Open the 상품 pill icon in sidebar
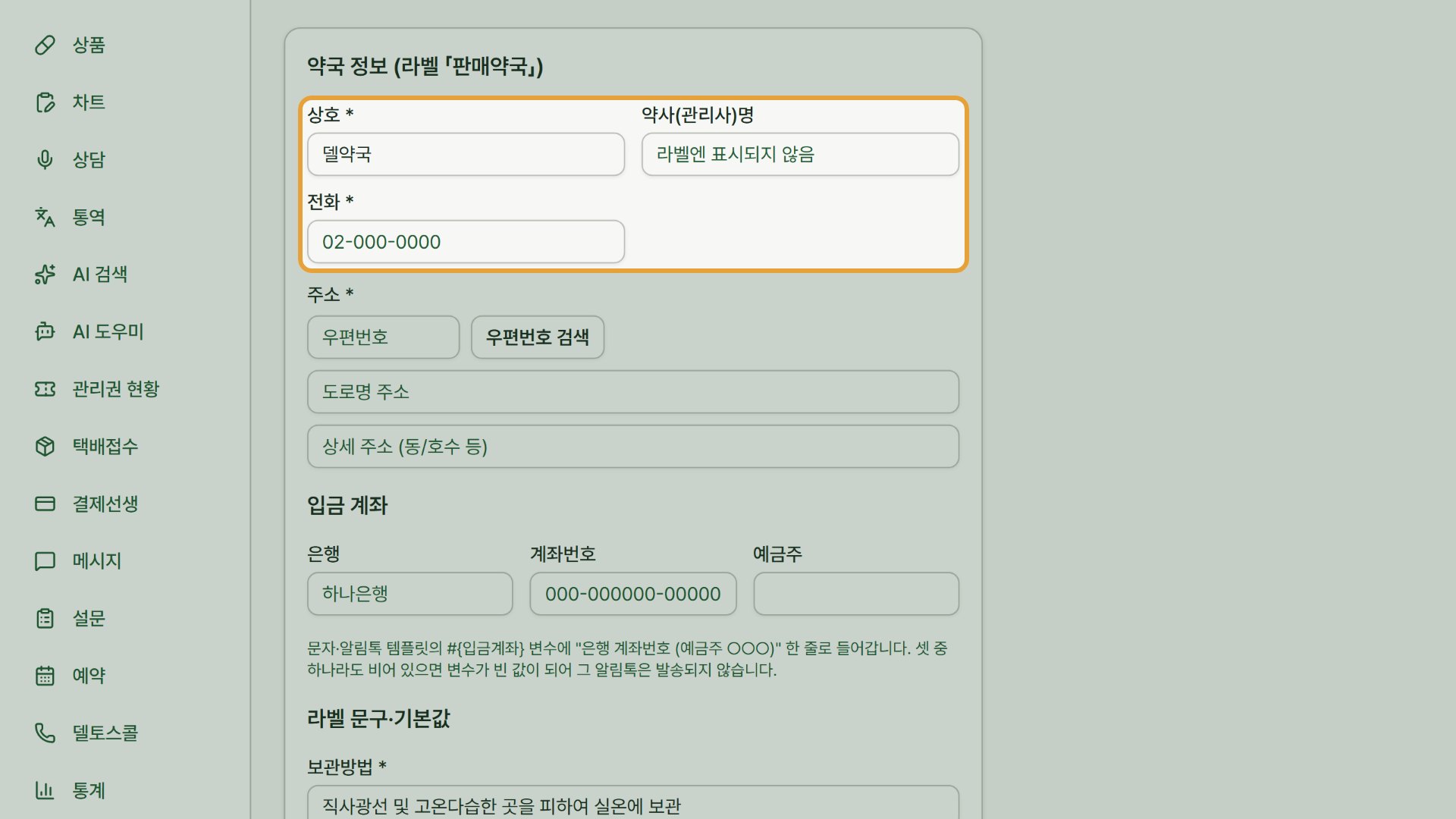The height and width of the screenshot is (819, 1456). 45,45
